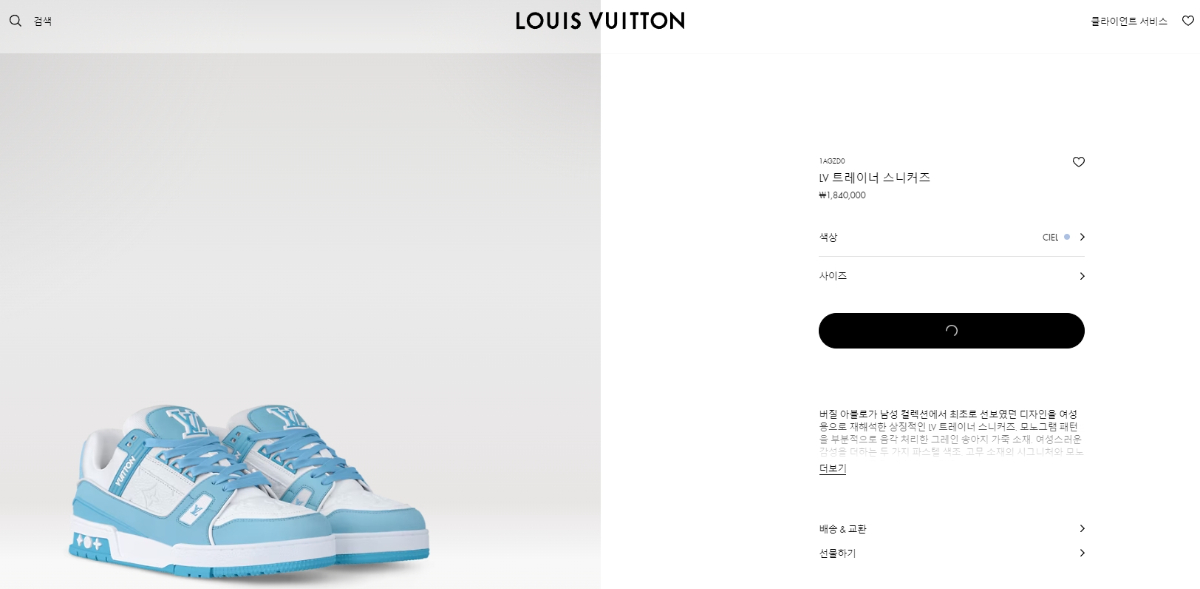This screenshot has height=589, width=1200.
Task: Expand the 색상 color chevron arrow
Action: point(1082,237)
